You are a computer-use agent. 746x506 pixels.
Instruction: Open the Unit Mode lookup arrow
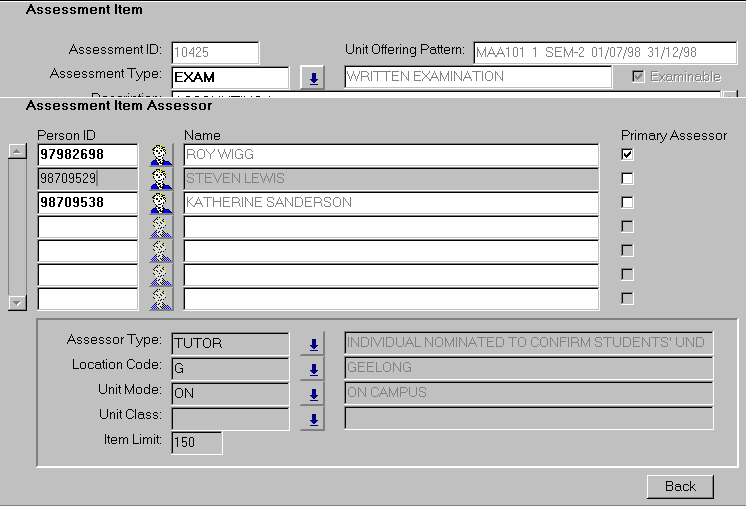click(x=313, y=394)
